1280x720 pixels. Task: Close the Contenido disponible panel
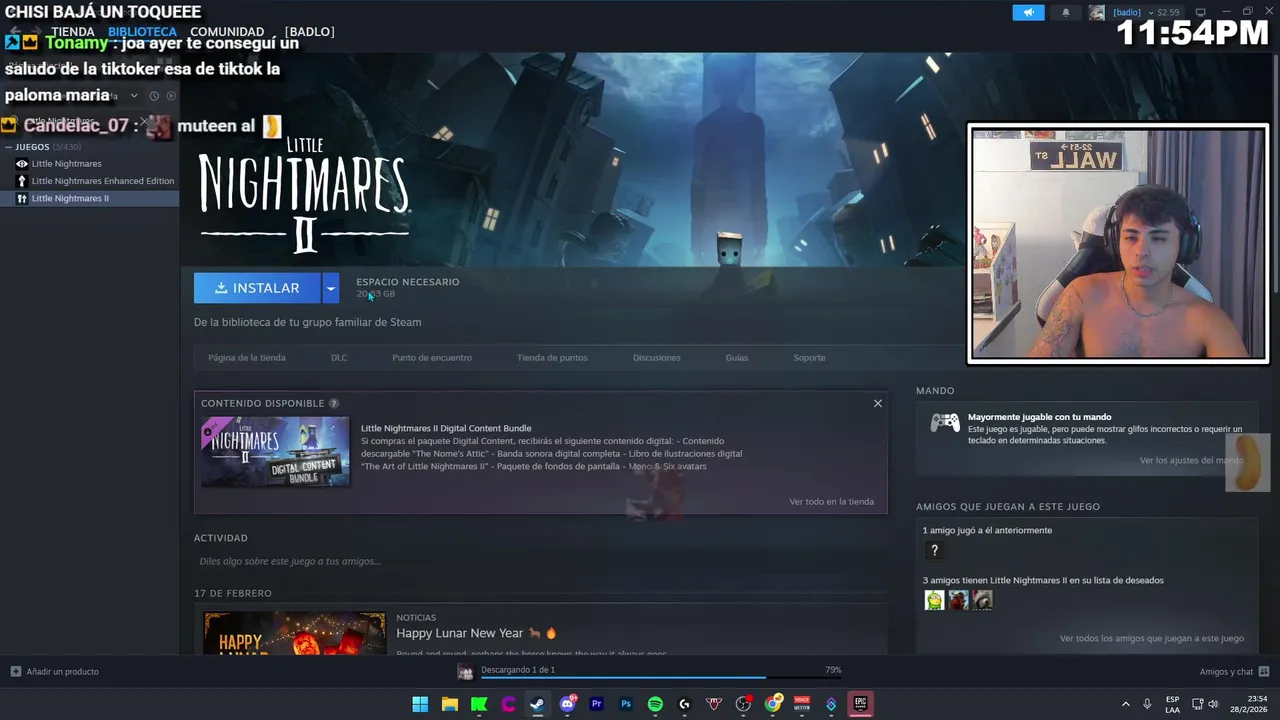pos(878,403)
